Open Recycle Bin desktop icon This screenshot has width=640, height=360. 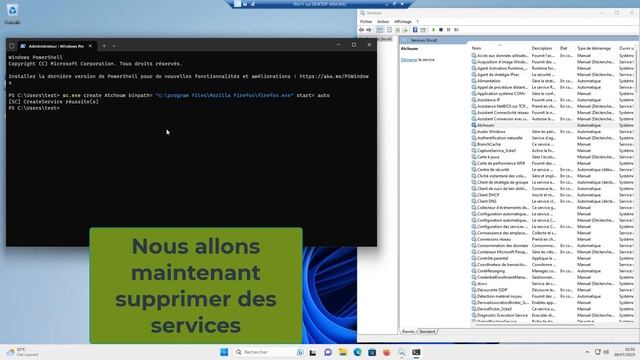(12, 13)
